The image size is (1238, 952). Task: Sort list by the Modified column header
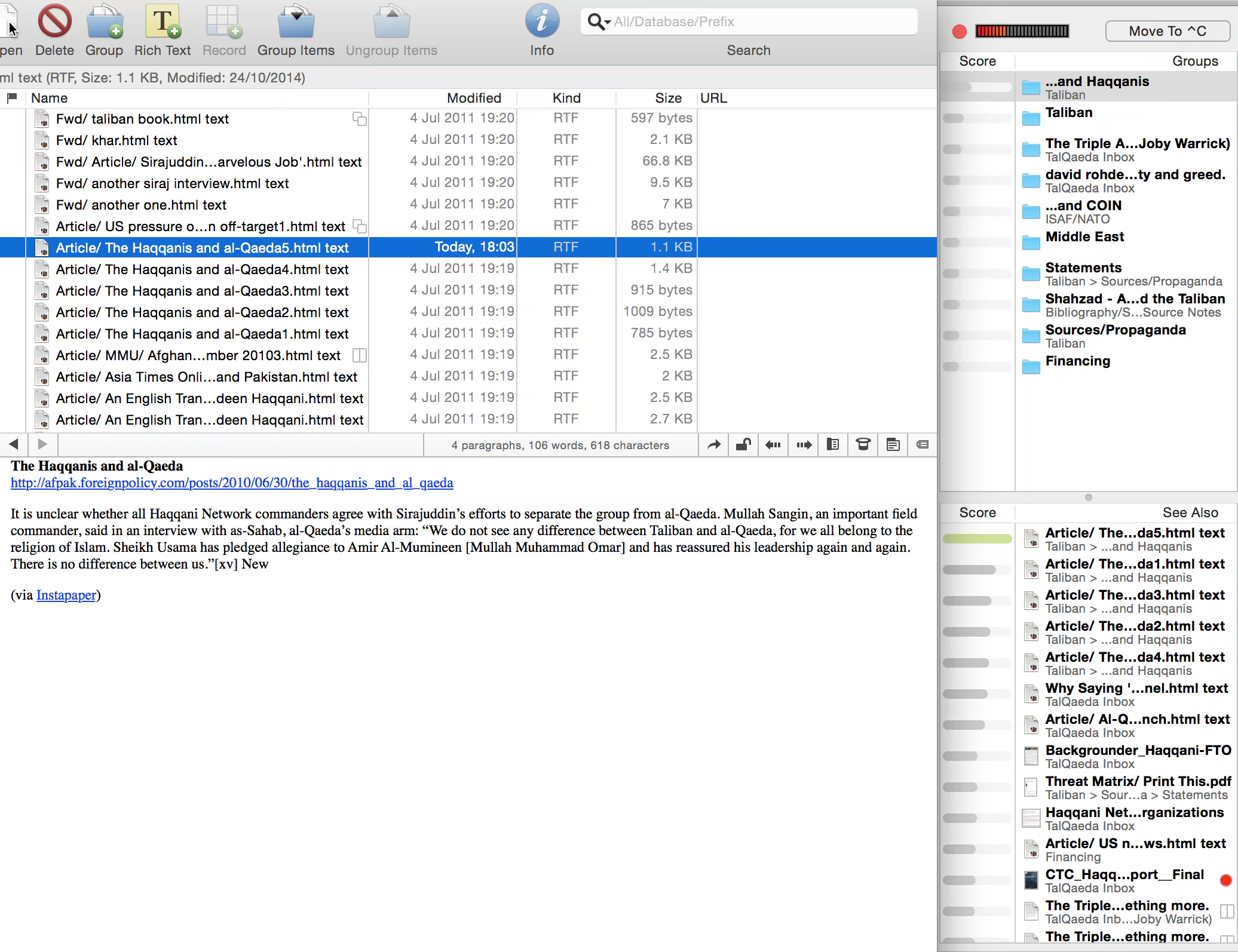click(473, 98)
